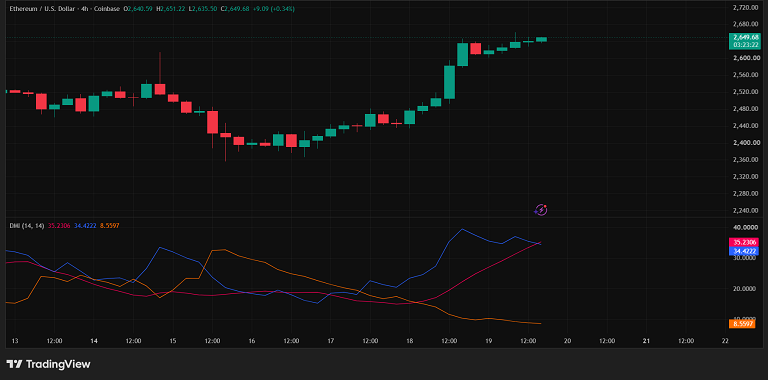Click the red DMI value 35.2306 in legend
This screenshot has width=768, height=380.
tap(59, 225)
